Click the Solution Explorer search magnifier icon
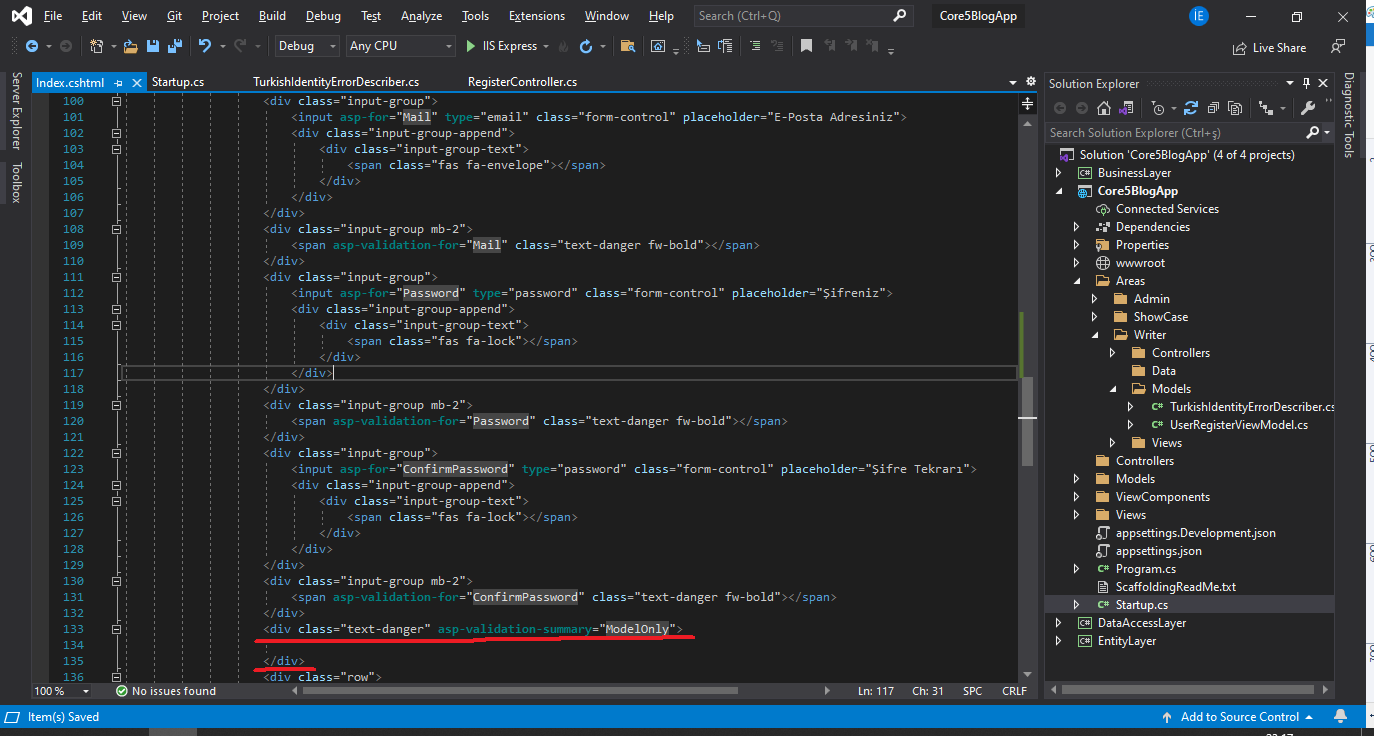Image resolution: width=1374 pixels, height=736 pixels. (x=1313, y=132)
